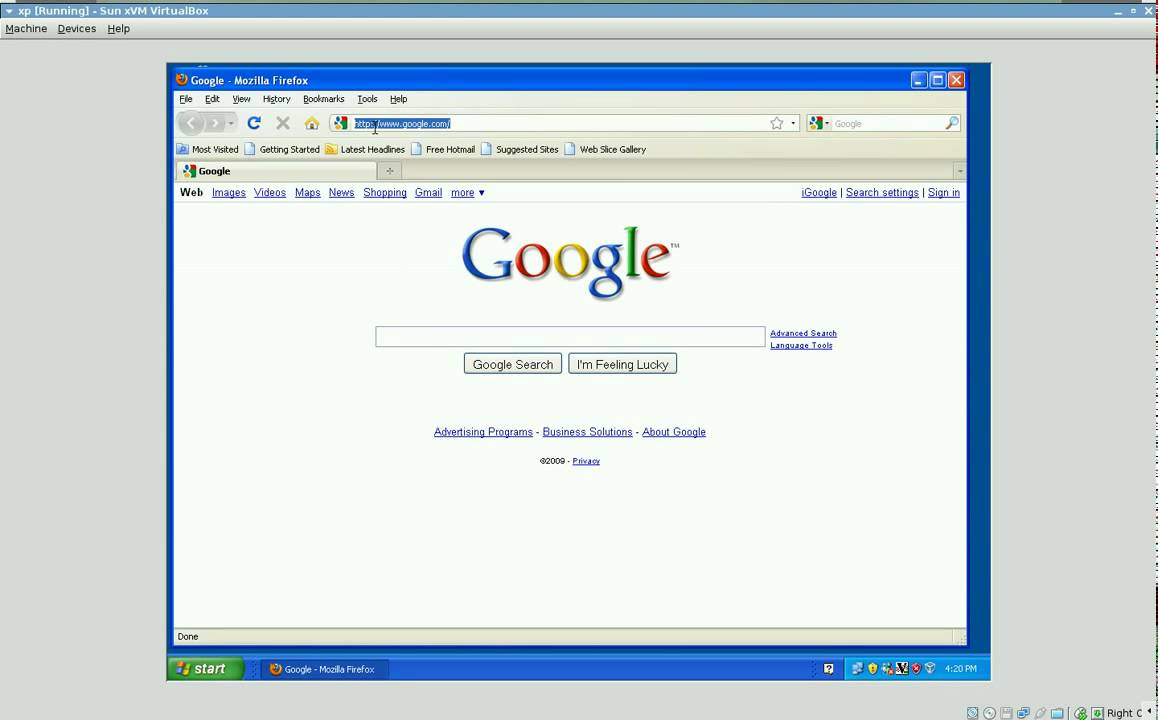
Task: Open the Firefox Tools menu
Action: point(367,99)
